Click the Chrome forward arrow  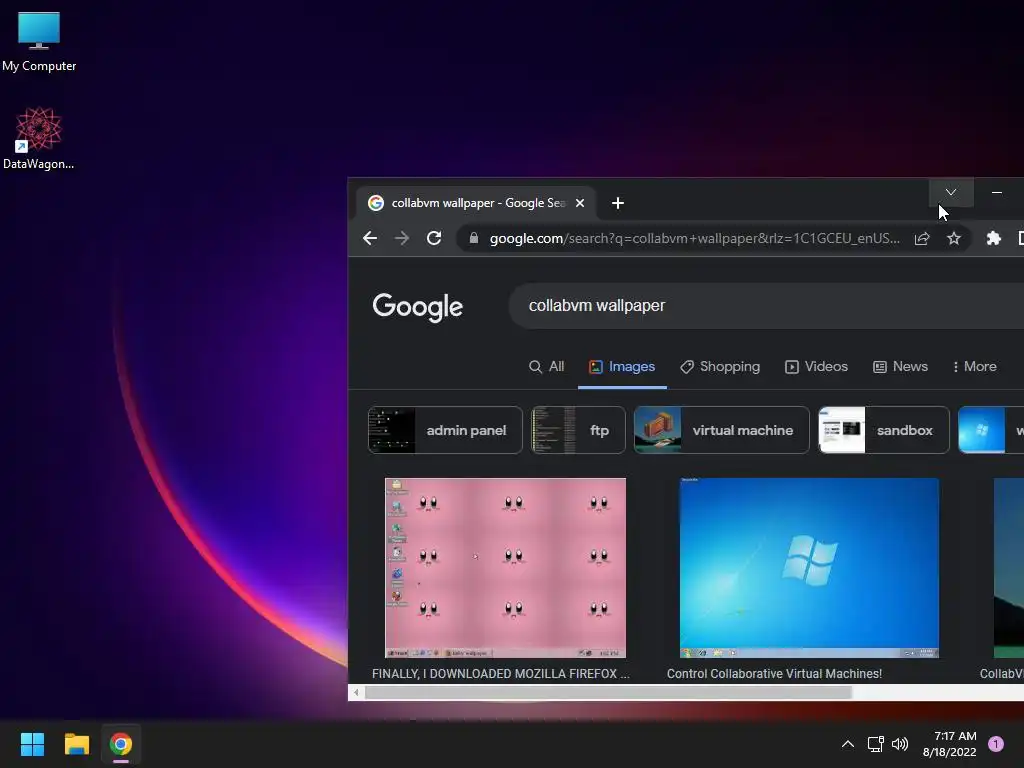[402, 238]
